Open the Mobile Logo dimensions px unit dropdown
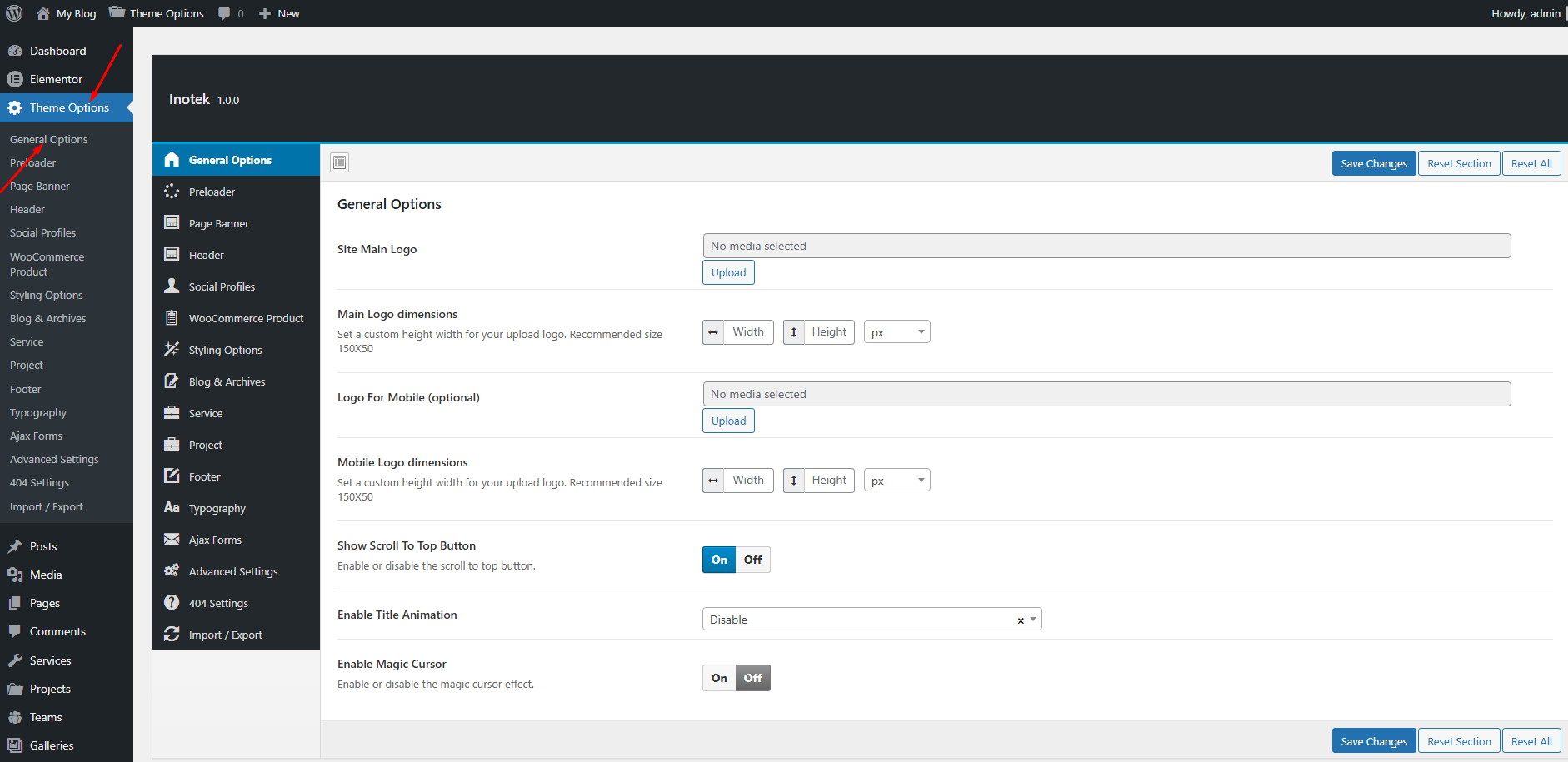Image resolution: width=1568 pixels, height=762 pixels. (x=897, y=481)
